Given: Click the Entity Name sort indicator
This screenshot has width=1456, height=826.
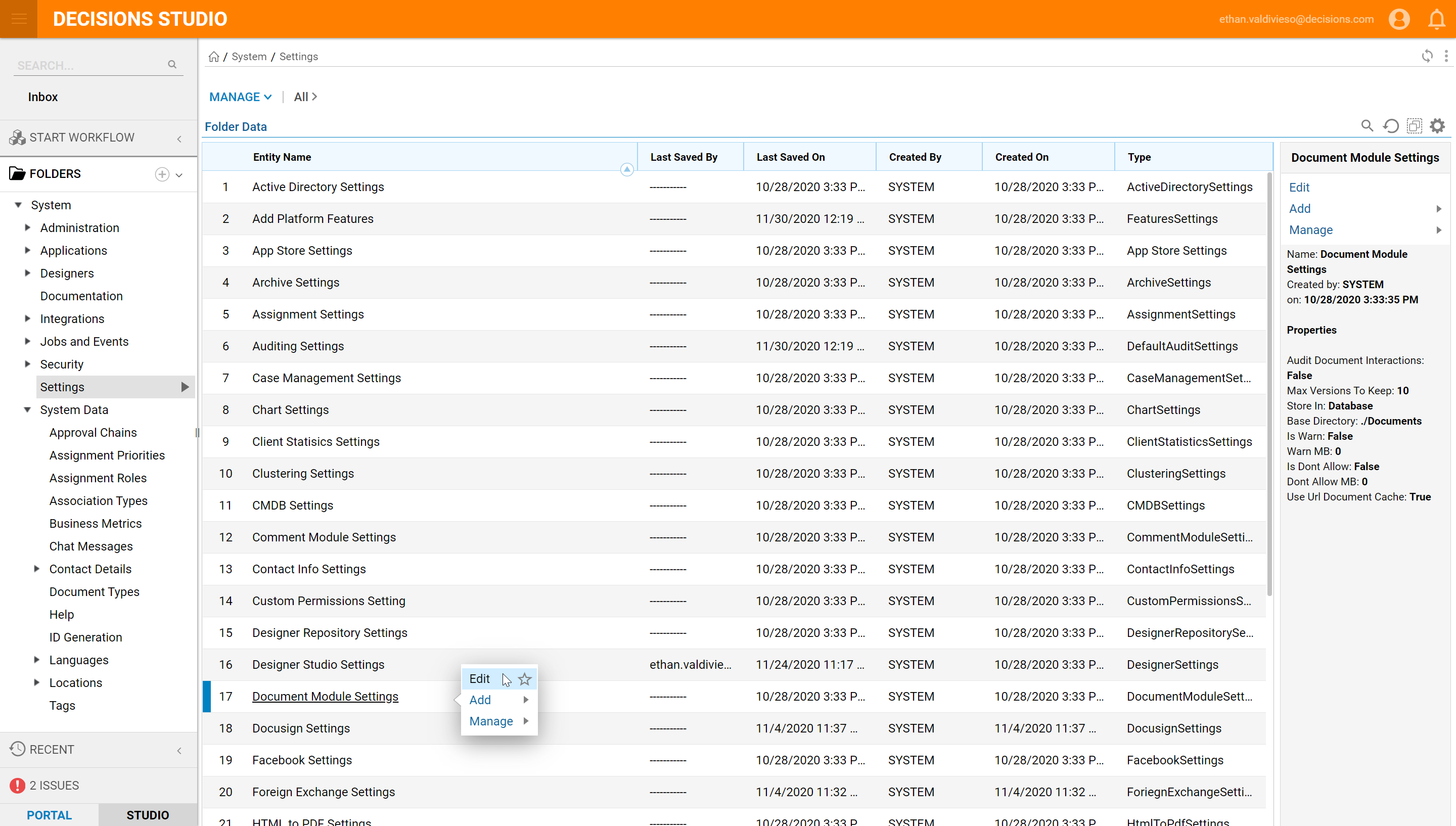Looking at the screenshot, I should 627,169.
